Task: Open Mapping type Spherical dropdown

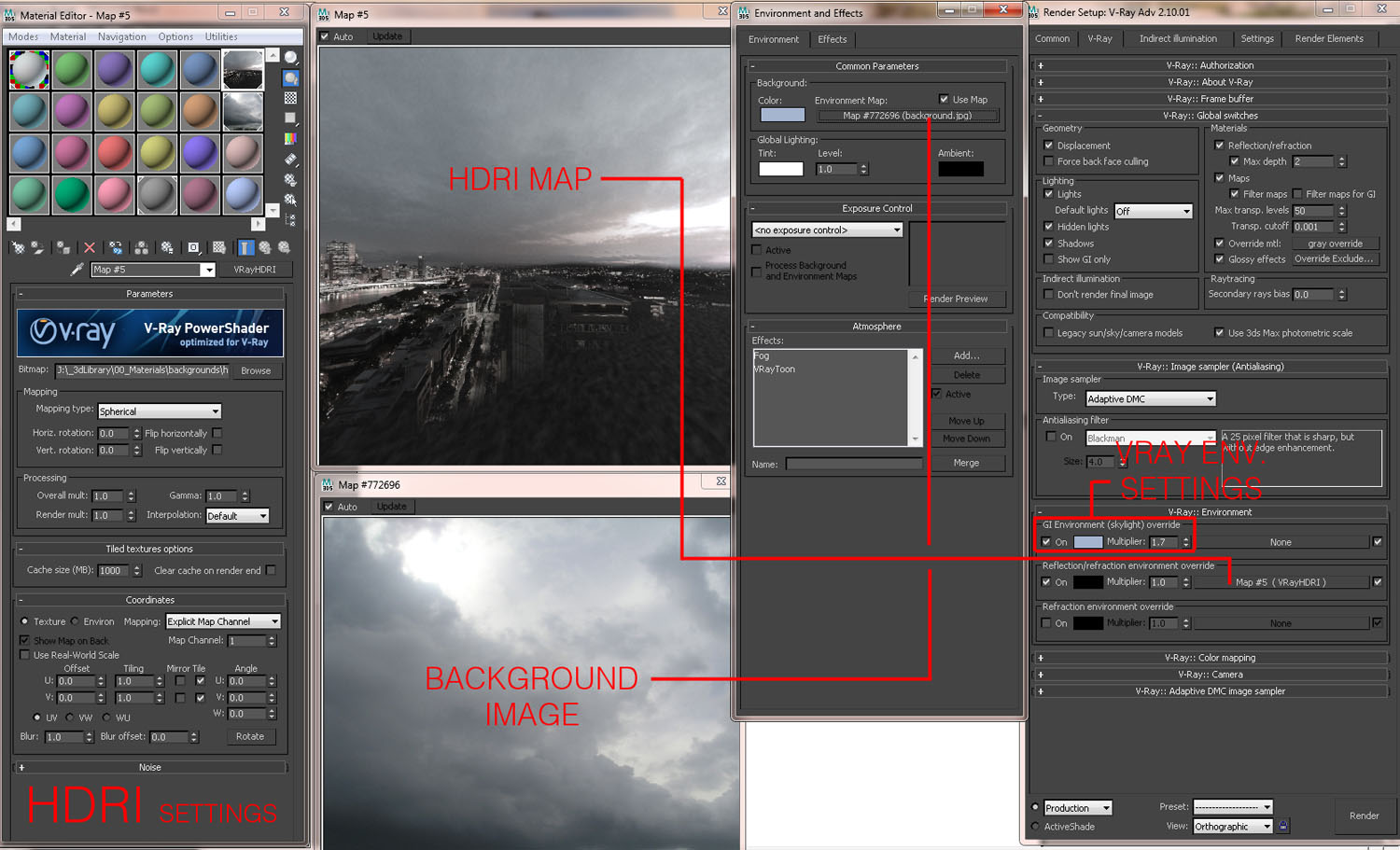Action: tap(160, 411)
